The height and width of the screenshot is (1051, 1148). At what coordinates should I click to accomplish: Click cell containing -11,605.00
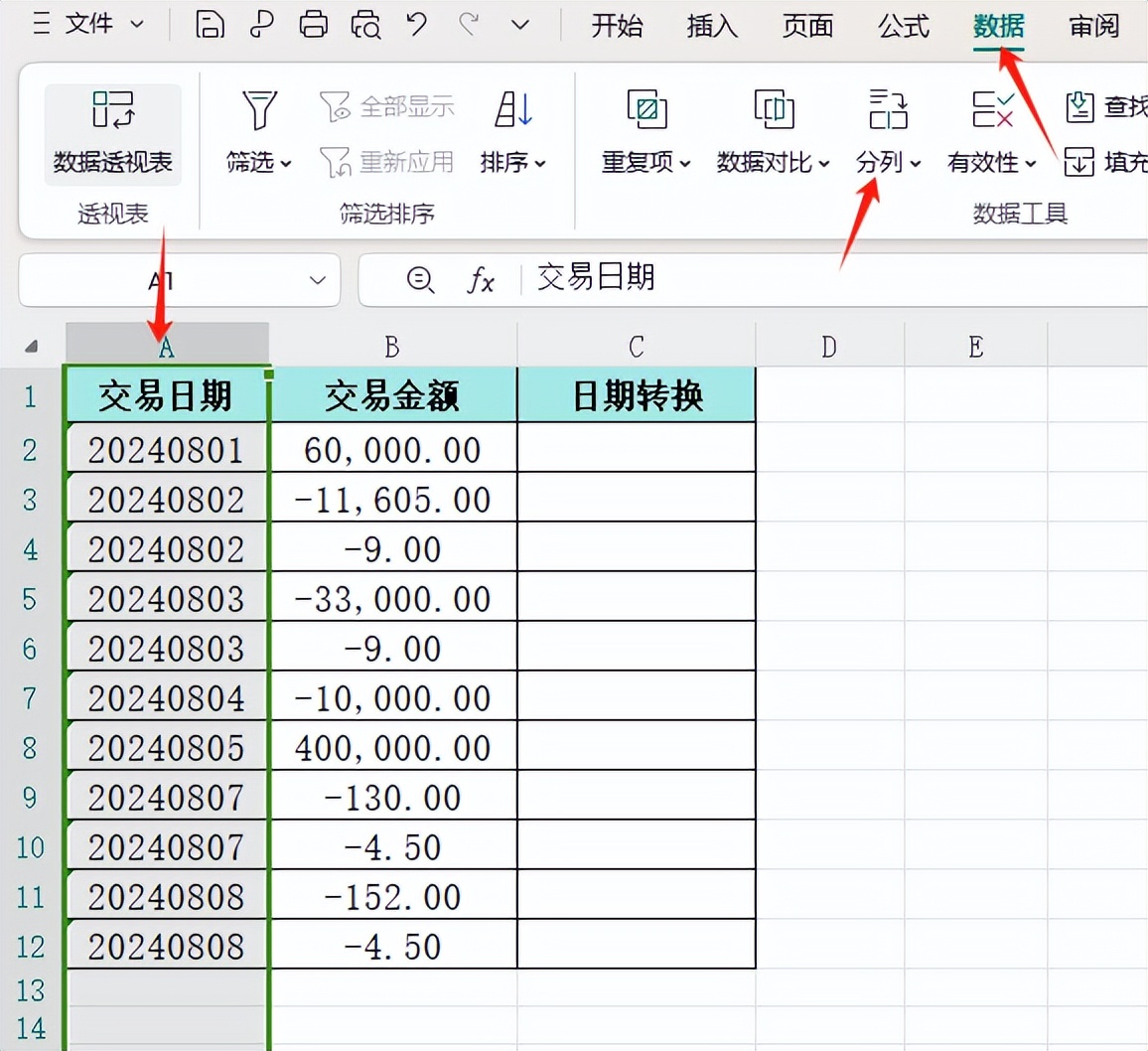point(393,499)
